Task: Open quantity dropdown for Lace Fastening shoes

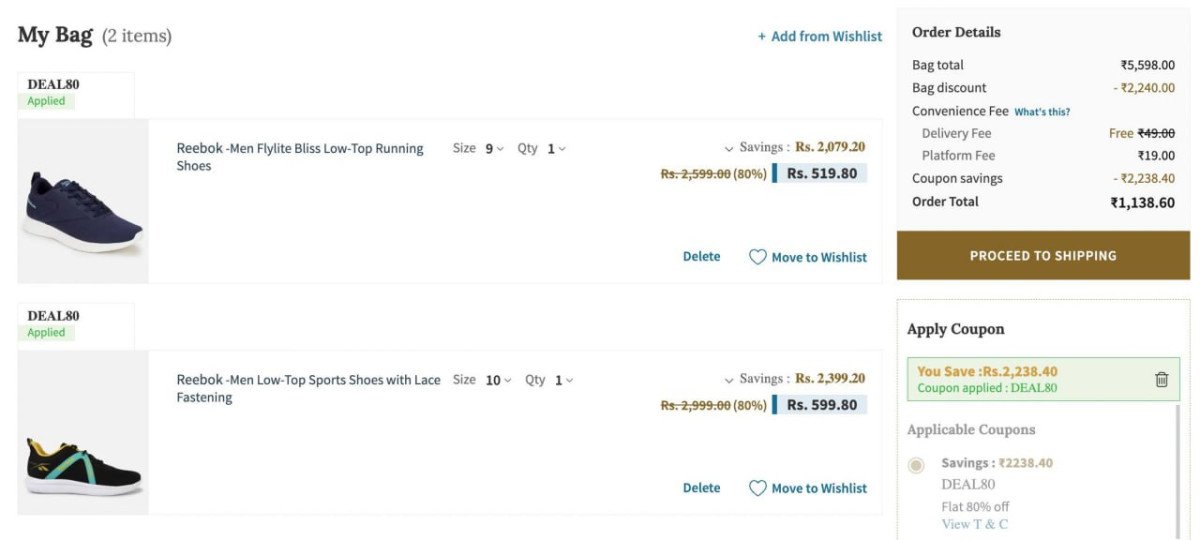Action: click(564, 380)
